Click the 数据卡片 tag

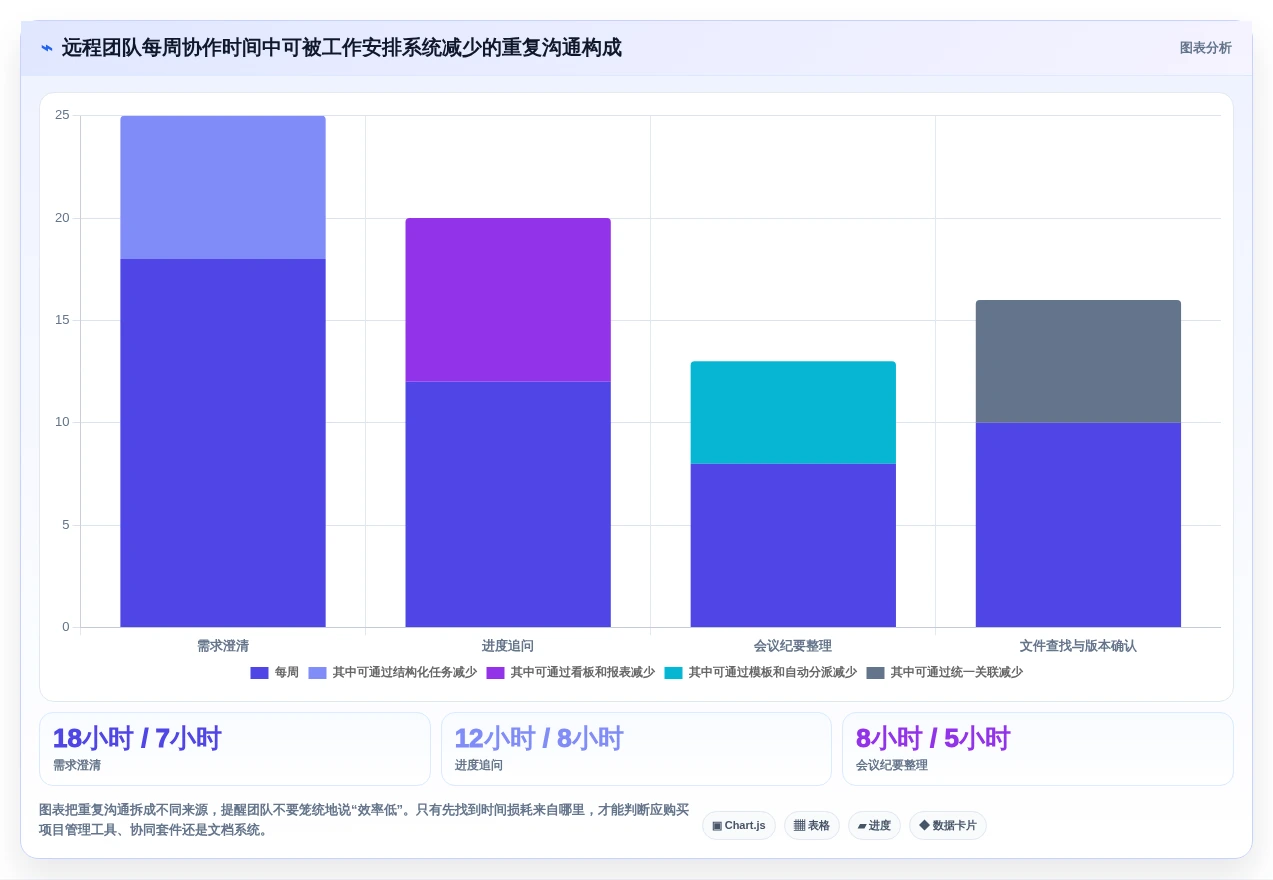pyautogui.click(x=948, y=826)
